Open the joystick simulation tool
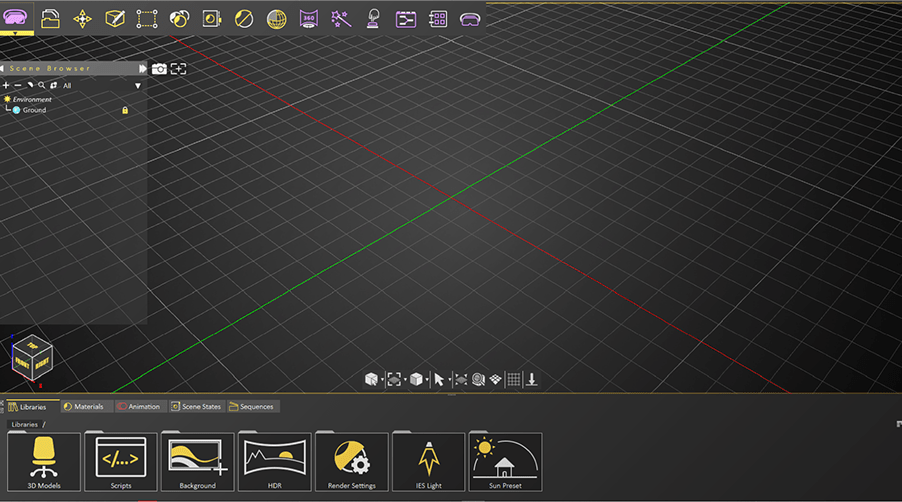The image size is (902, 502). [x=373, y=19]
